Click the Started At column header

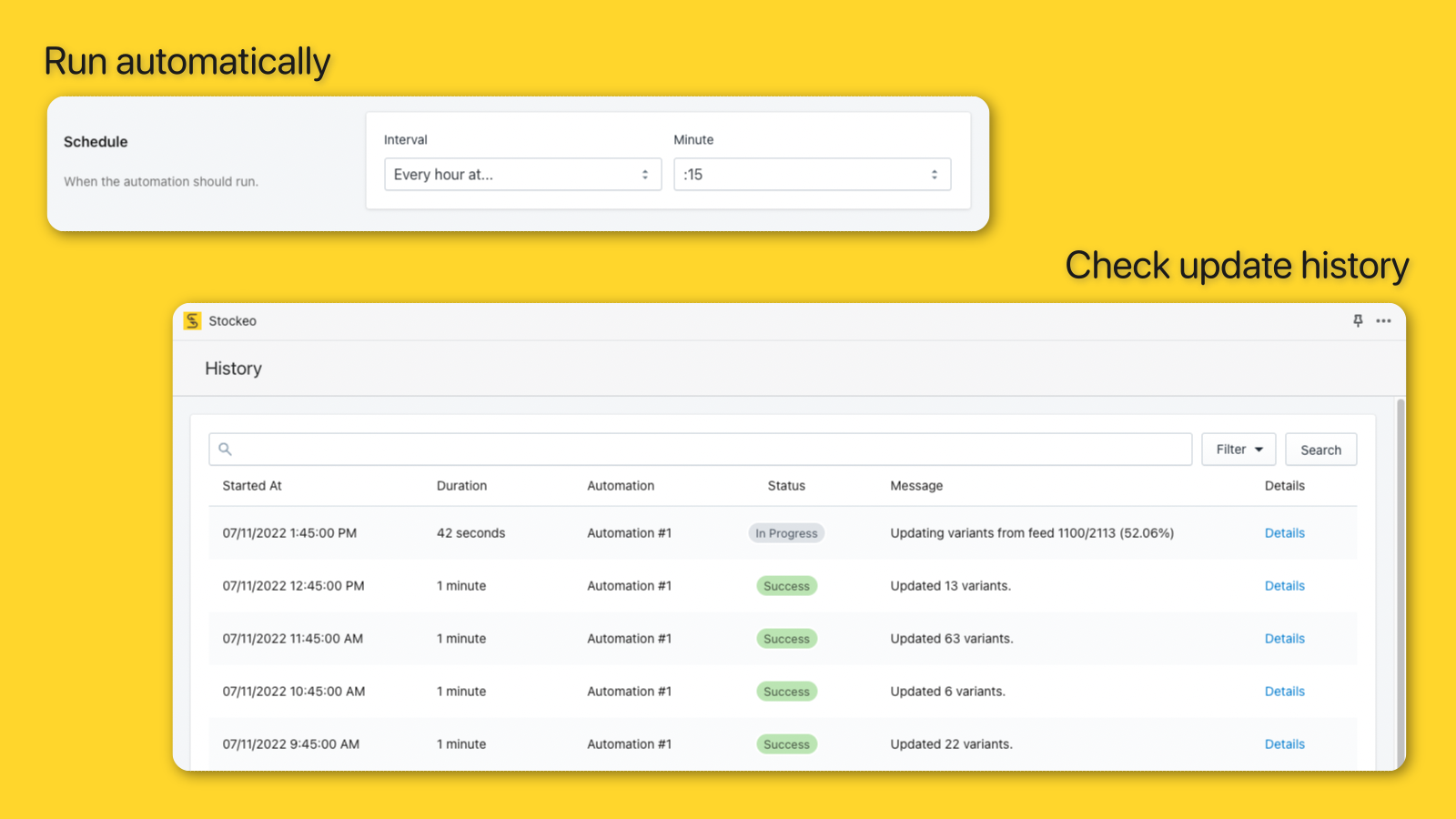coord(252,485)
